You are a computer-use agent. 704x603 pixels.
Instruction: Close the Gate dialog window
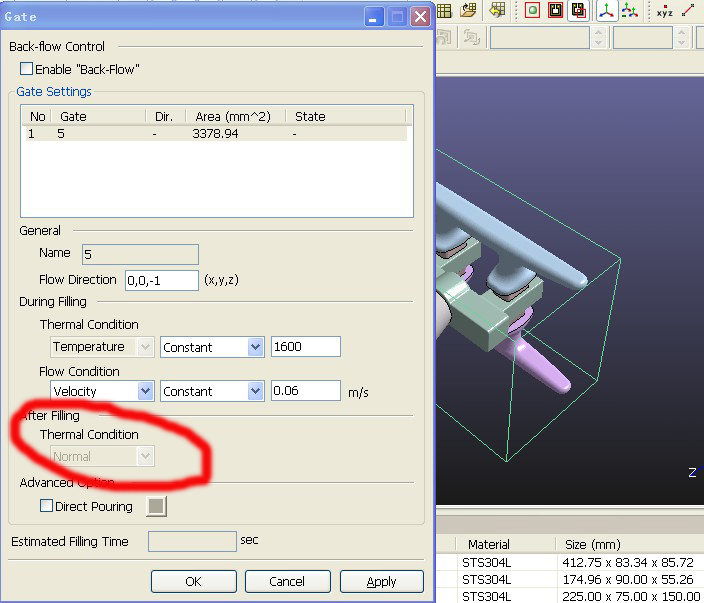420,17
